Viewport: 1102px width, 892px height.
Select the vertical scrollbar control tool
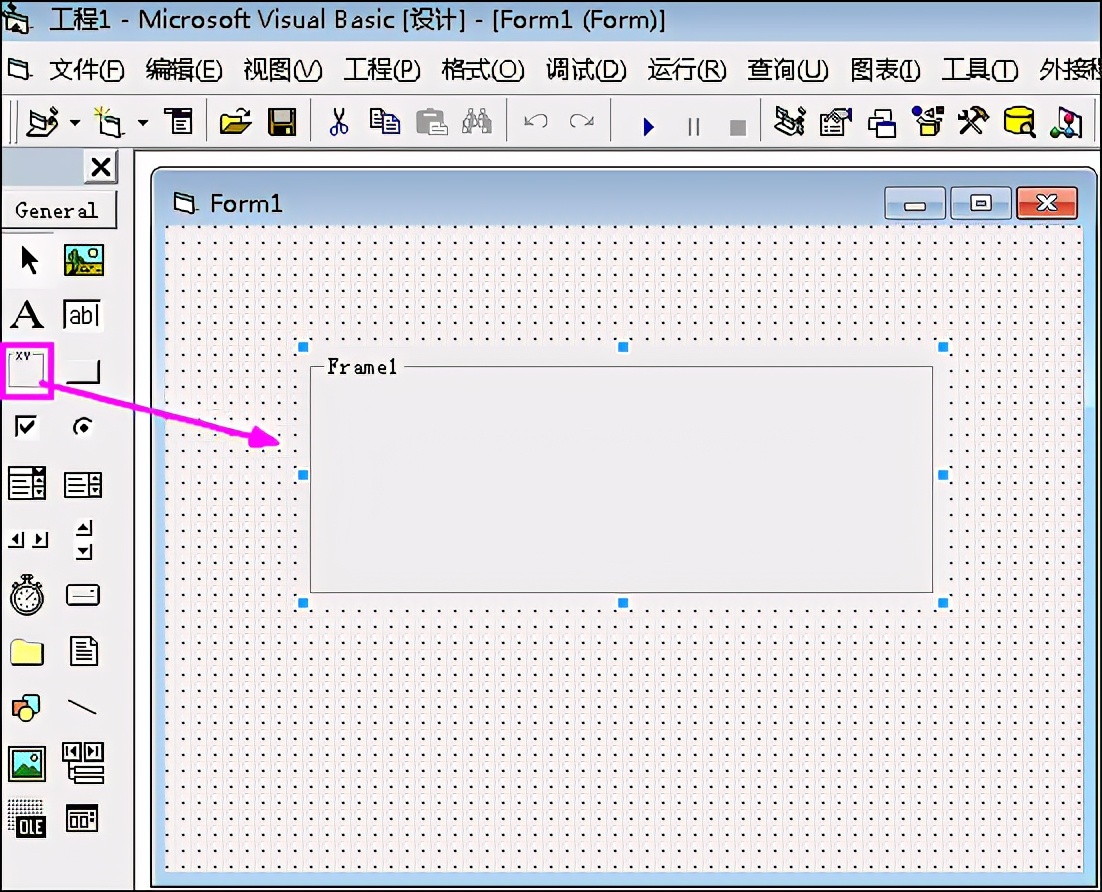point(84,540)
